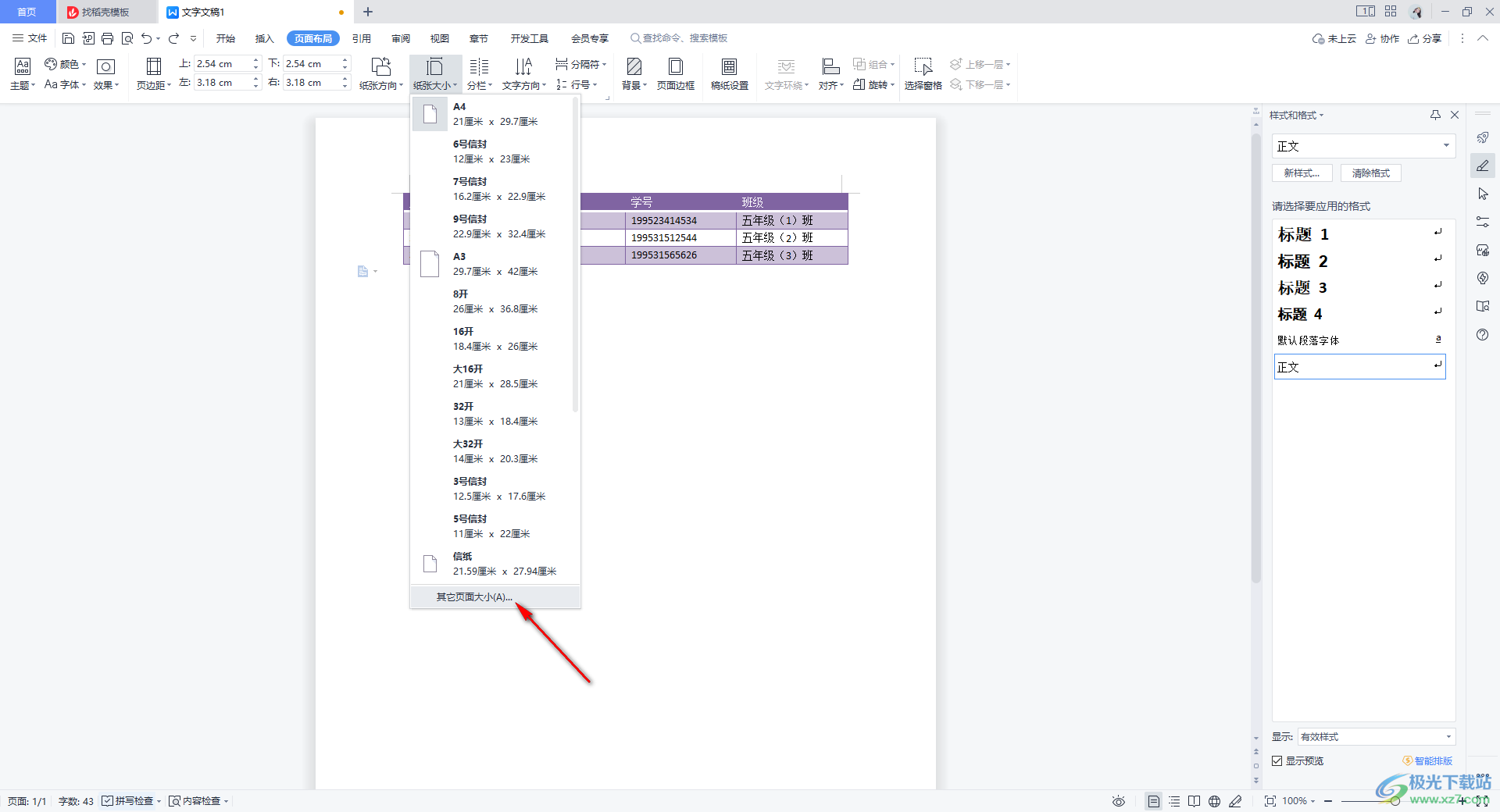Open the 开始 (Home) tab

(x=226, y=38)
